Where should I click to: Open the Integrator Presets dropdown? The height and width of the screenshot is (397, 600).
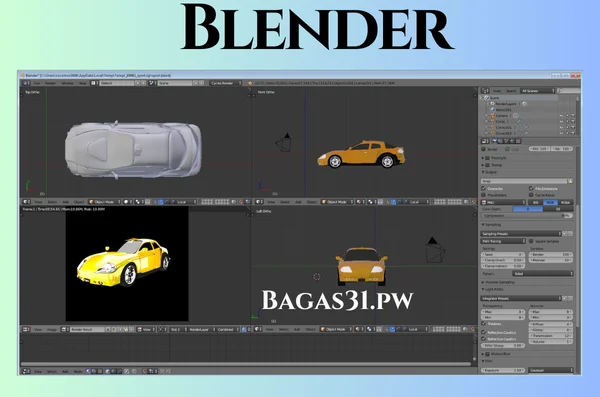point(521,298)
